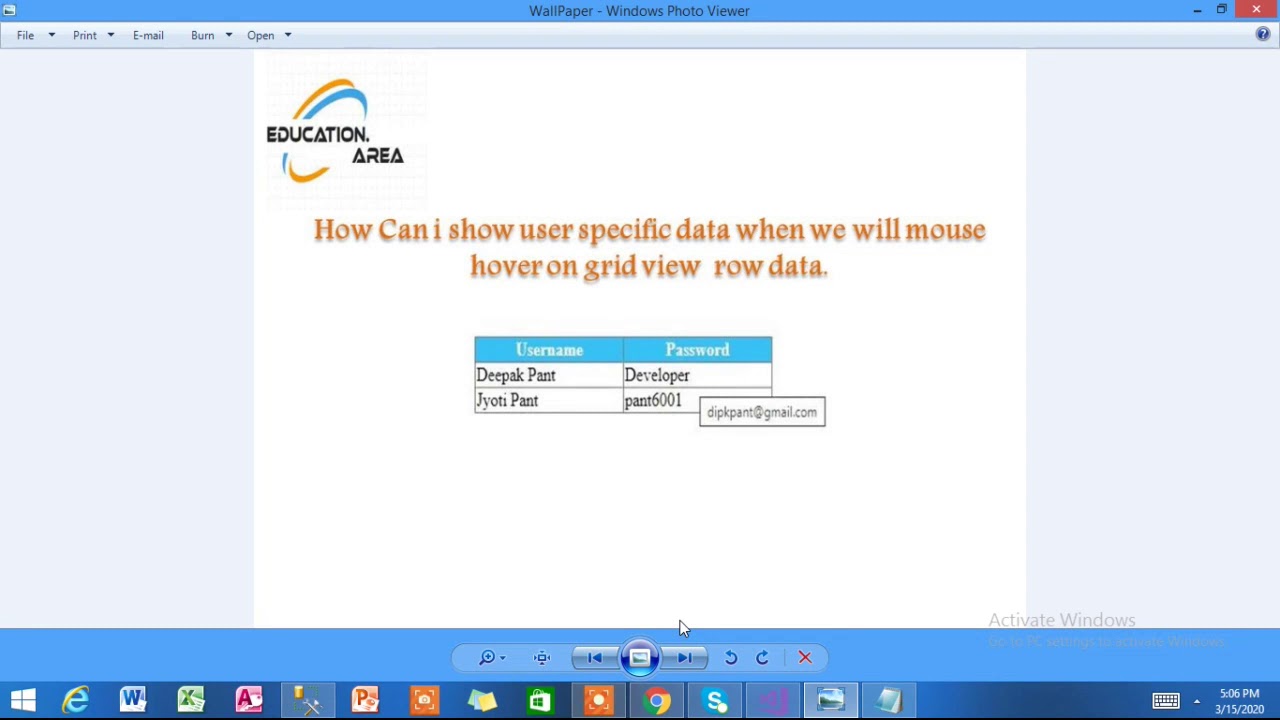Expand the File dropdown arrow
The image size is (1280, 720).
tap(51, 35)
